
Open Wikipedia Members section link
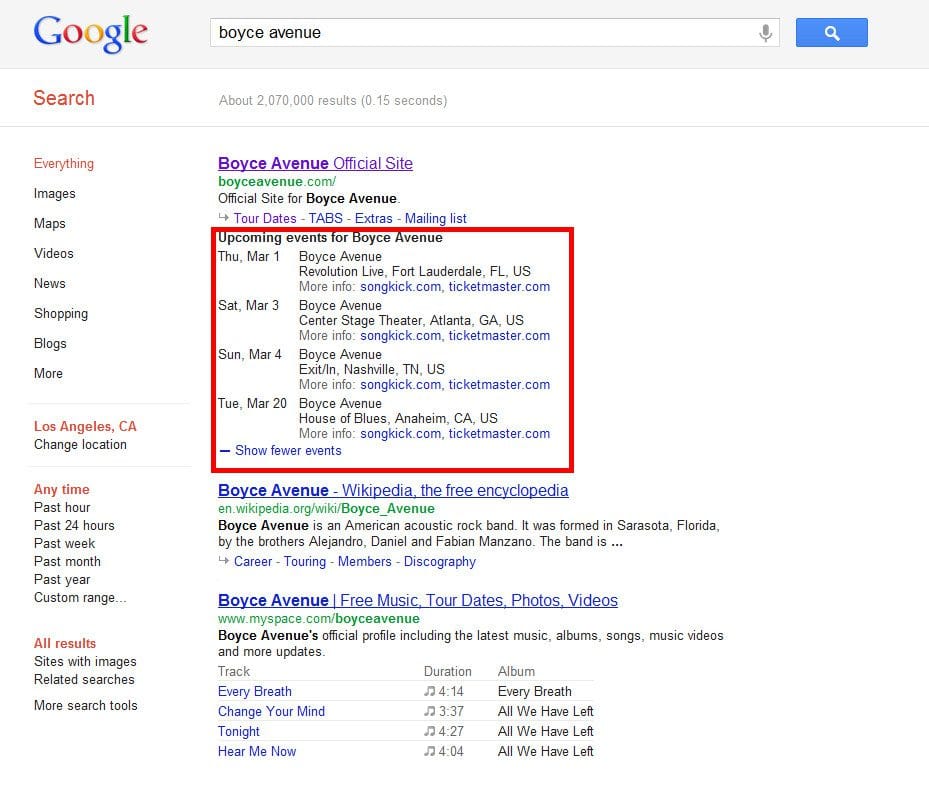tap(364, 562)
